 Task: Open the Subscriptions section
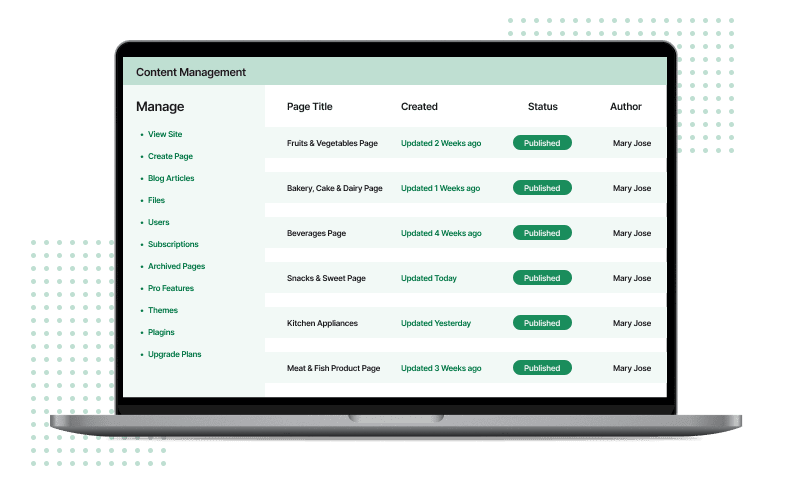(173, 244)
